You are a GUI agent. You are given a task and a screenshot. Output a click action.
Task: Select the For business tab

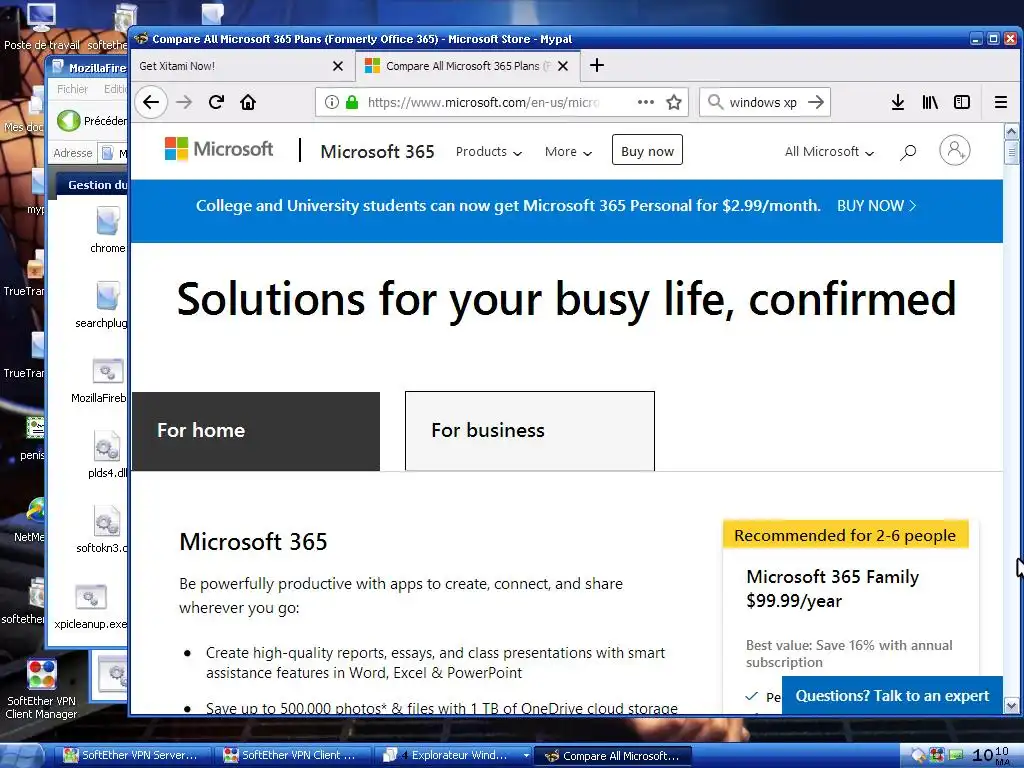point(530,431)
